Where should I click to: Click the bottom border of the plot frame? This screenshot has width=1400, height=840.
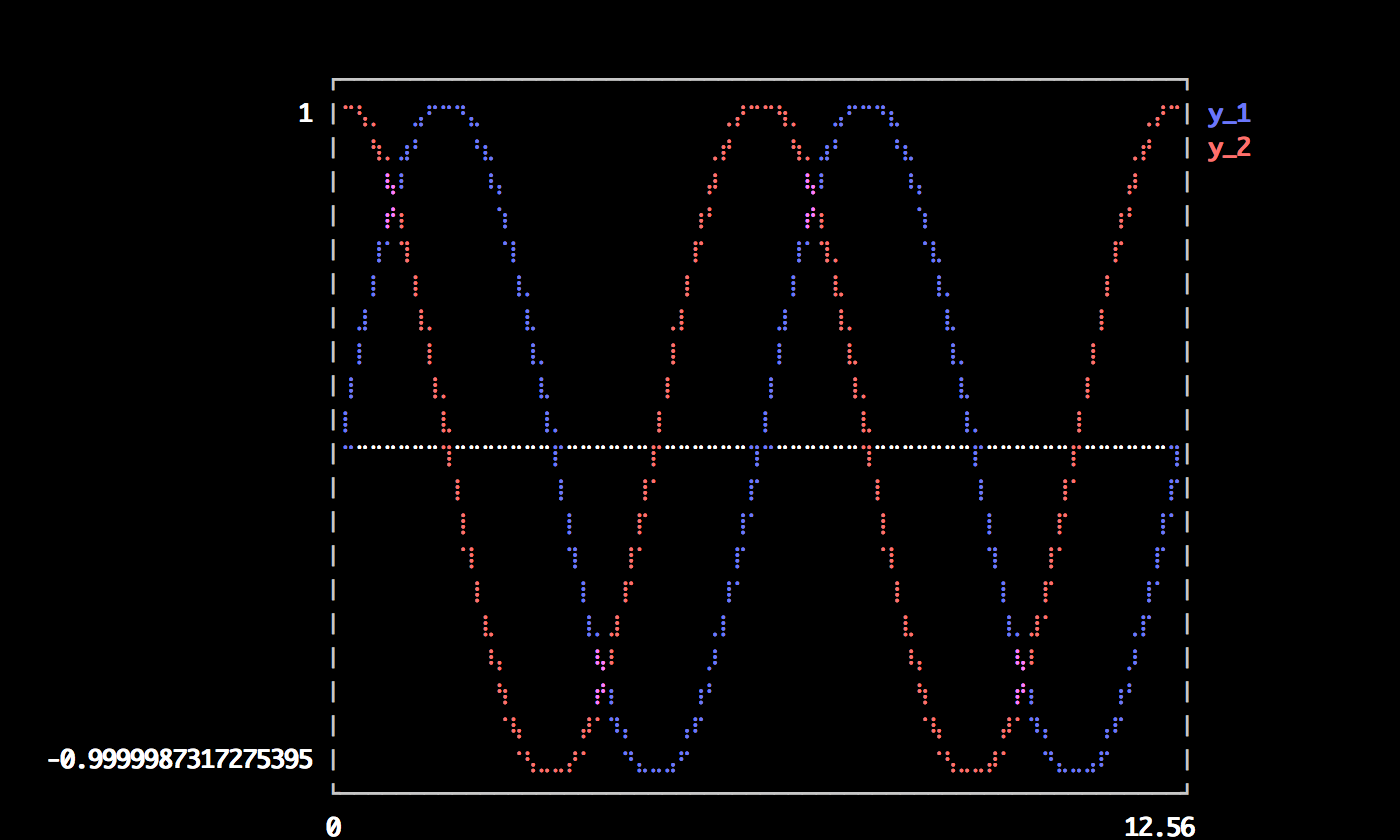[760, 793]
